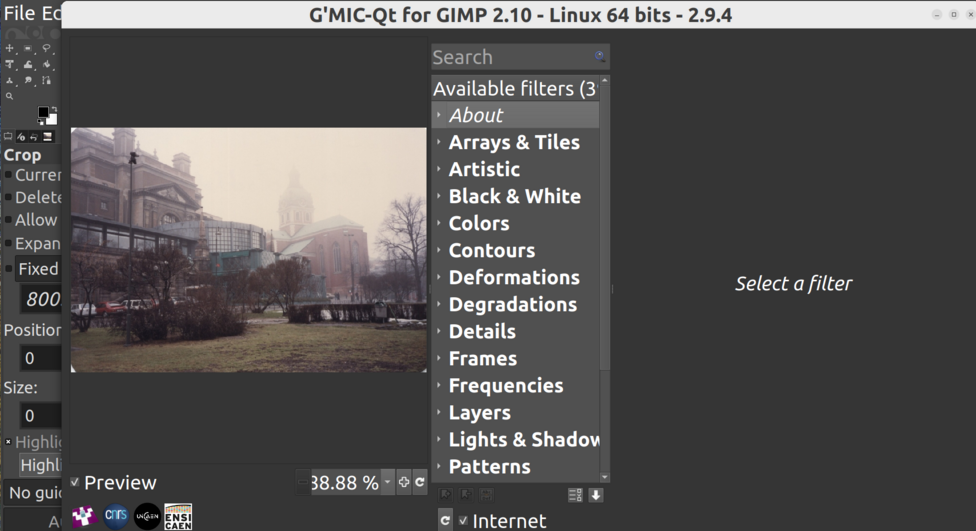Toggle the Highlight checkbox in crop options

coord(8,442)
